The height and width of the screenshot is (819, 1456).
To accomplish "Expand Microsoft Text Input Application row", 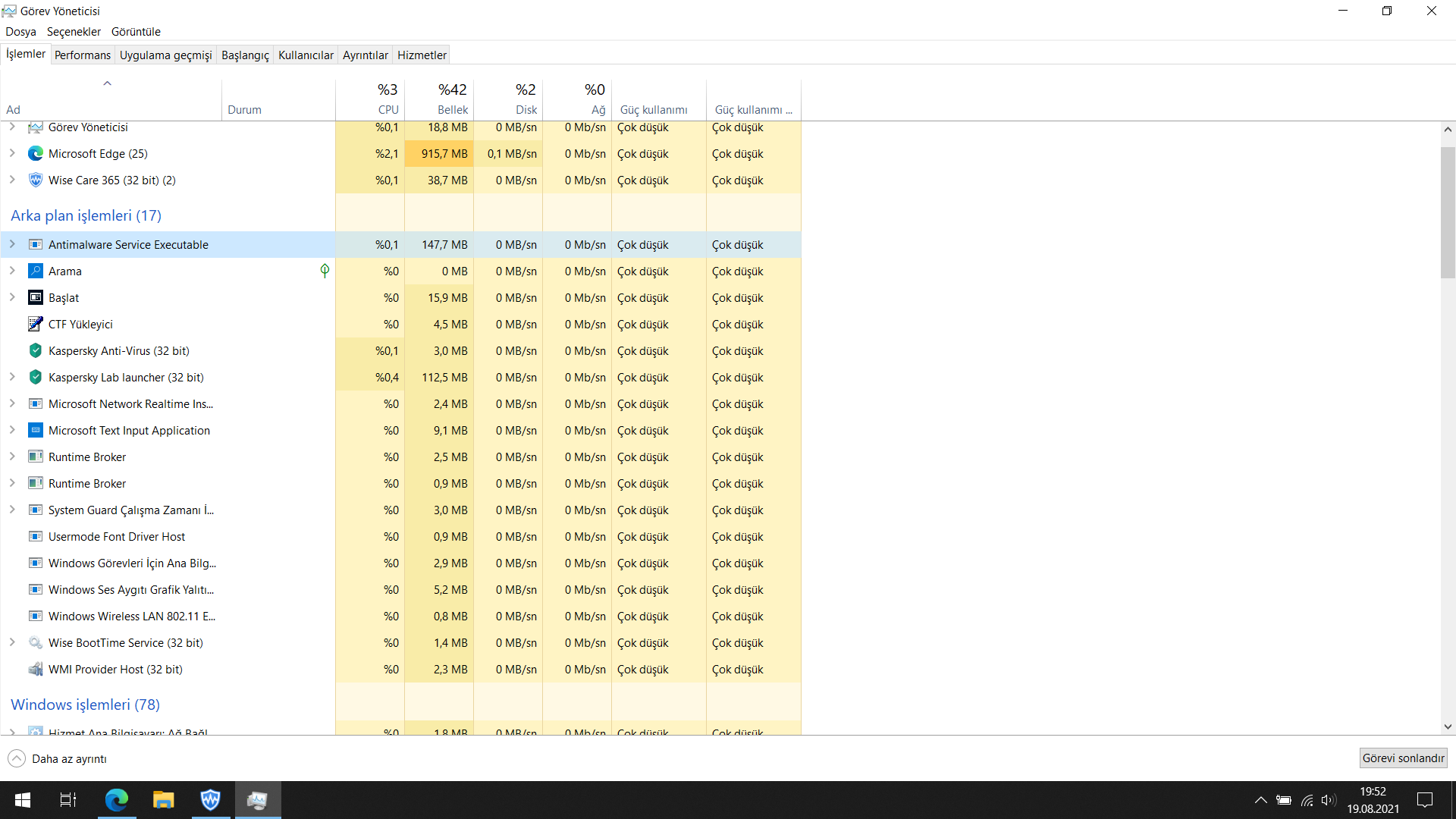I will click(x=12, y=430).
